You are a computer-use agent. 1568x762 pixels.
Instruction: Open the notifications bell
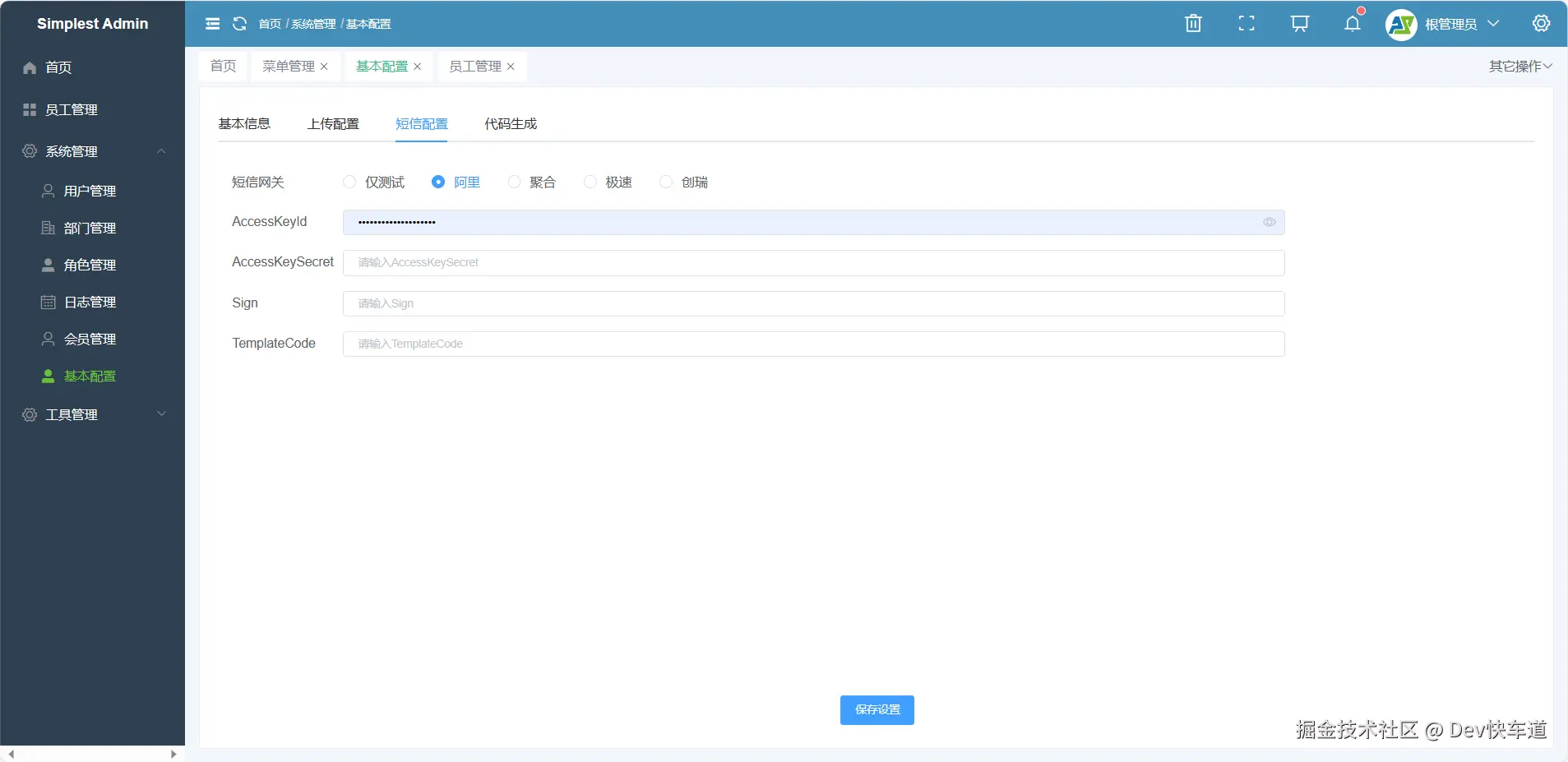pos(1353,23)
